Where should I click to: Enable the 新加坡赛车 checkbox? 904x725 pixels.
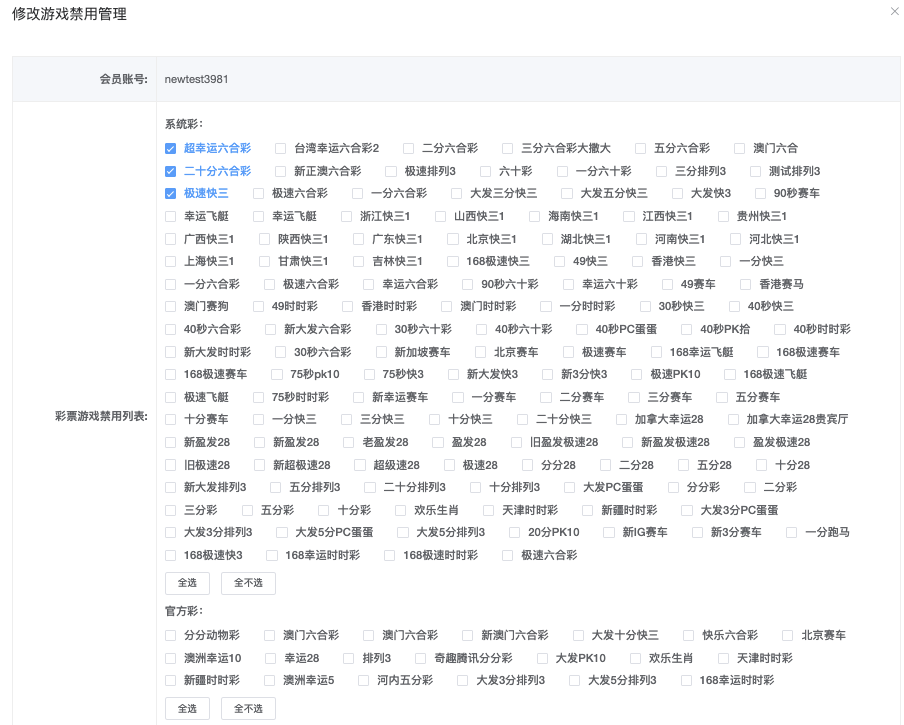tap(381, 352)
